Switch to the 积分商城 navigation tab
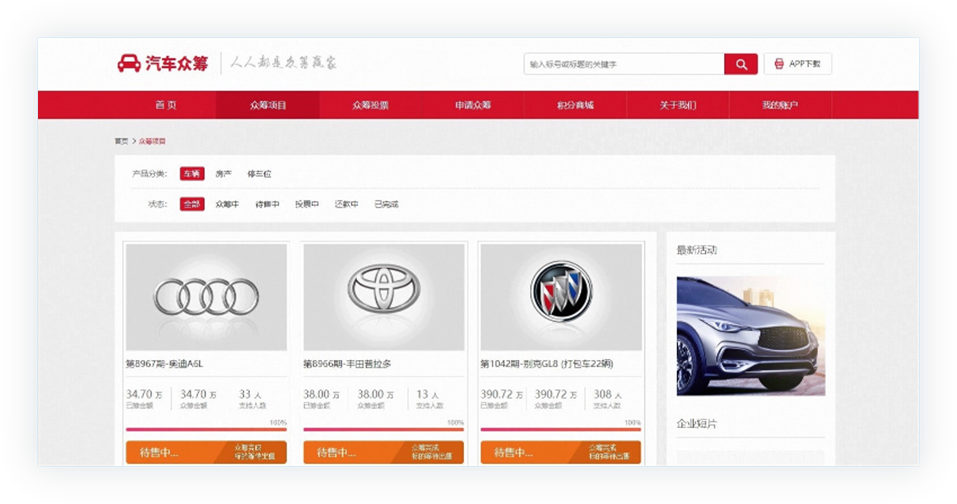 click(x=575, y=105)
